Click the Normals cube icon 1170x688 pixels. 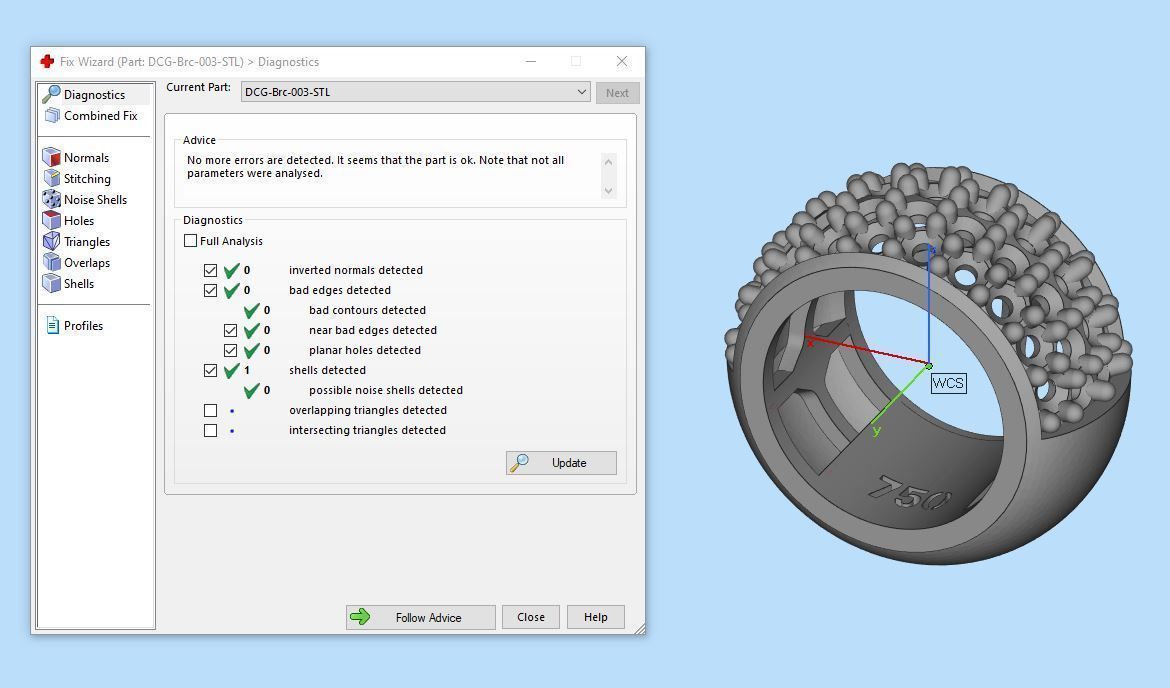[x=51, y=157]
